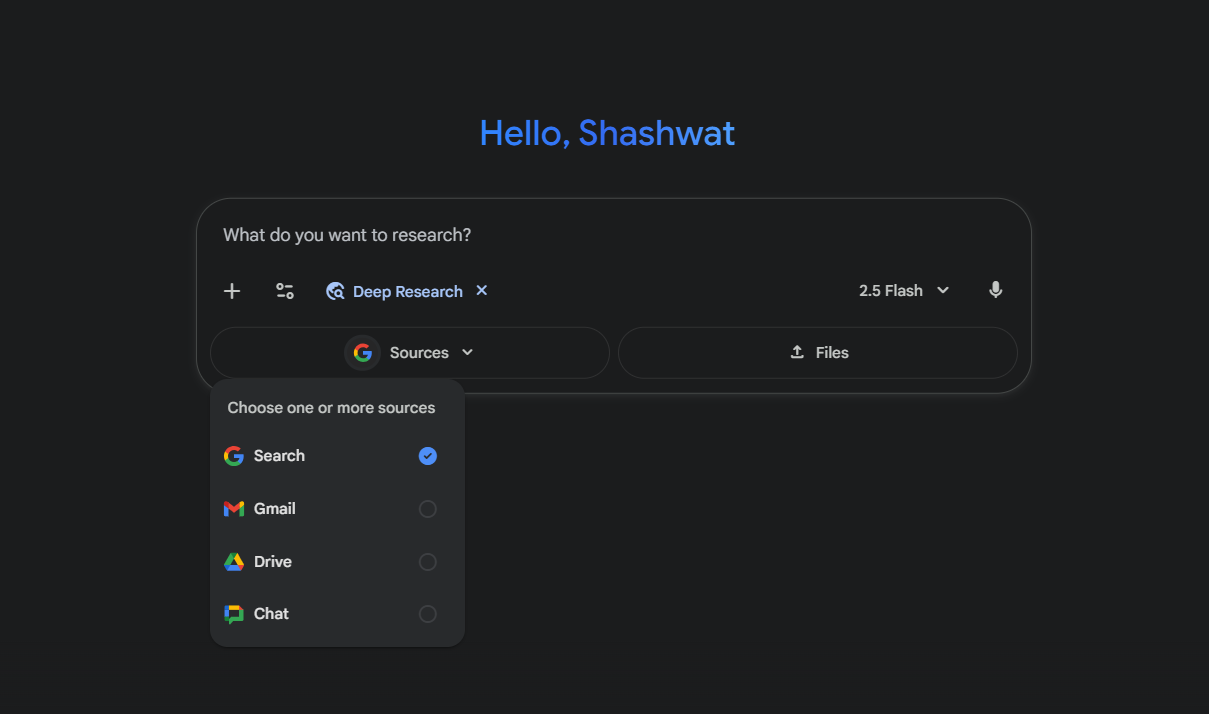Uncheck the Search source checkbox
The width and height of the screenshot is (1209, 714).
[428, 456]
